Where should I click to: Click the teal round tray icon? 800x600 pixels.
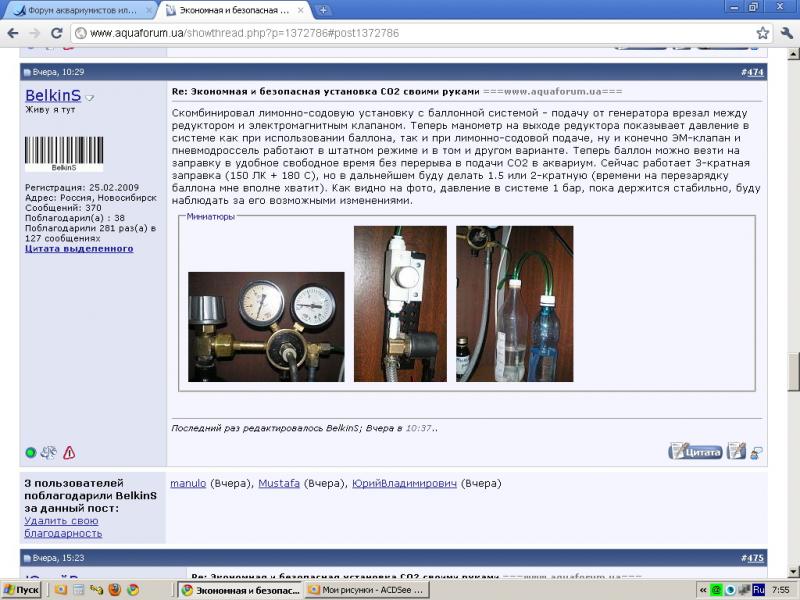tap(730, 590)
